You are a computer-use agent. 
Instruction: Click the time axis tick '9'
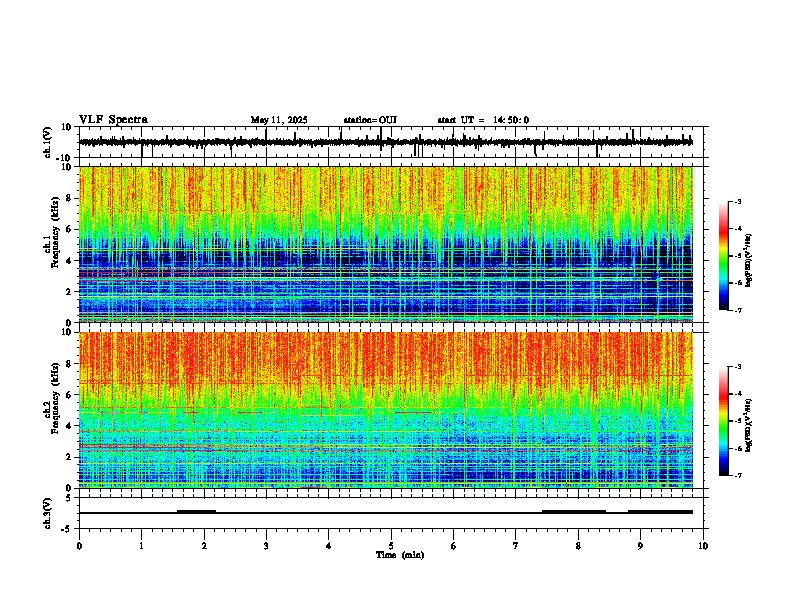pyautogui.click(x=640, y=546)
